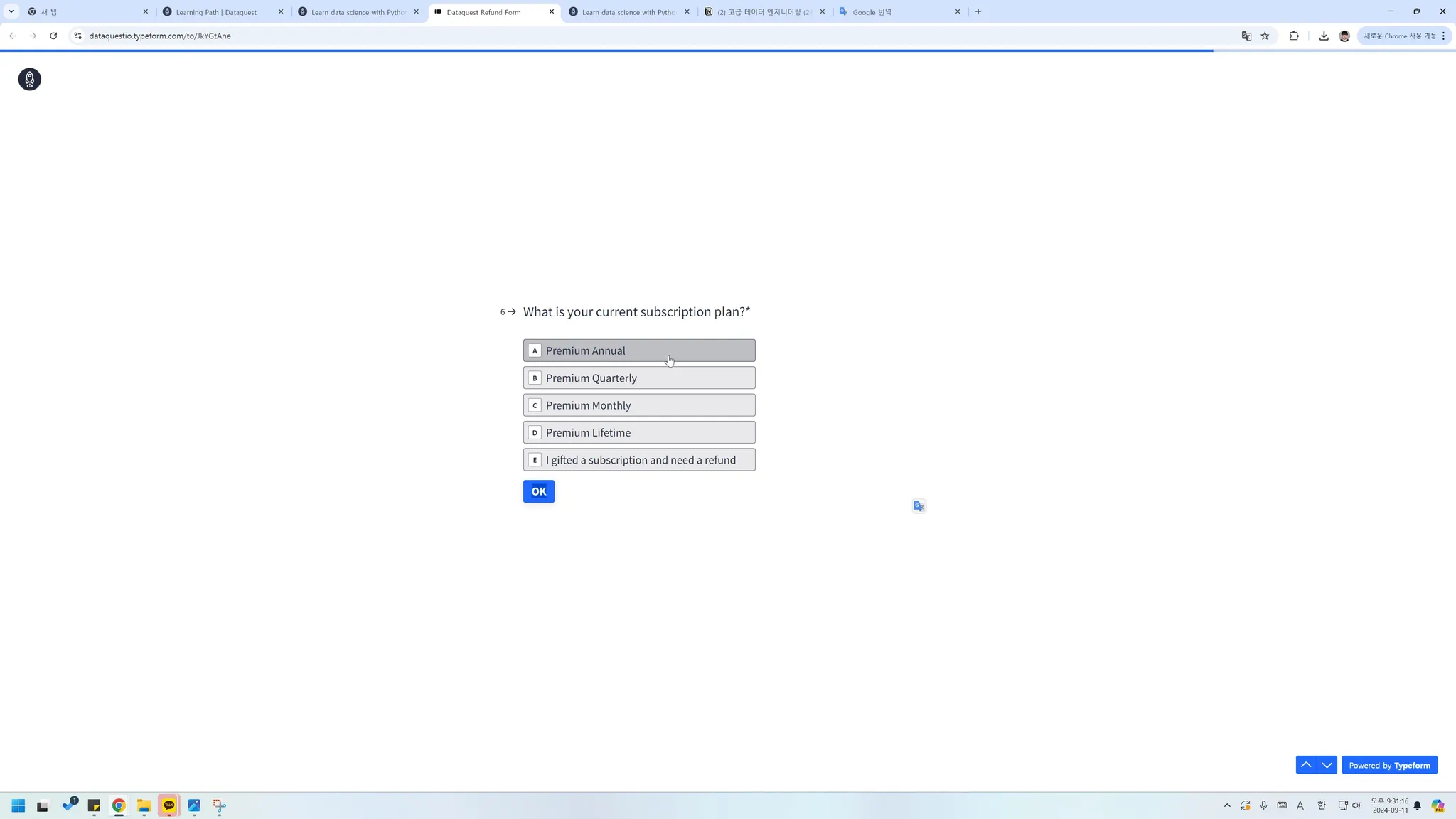Go to the previous question with up arrow
Image resolution: width=1456 pixels, height=819 pixels.
[1306, 765]
